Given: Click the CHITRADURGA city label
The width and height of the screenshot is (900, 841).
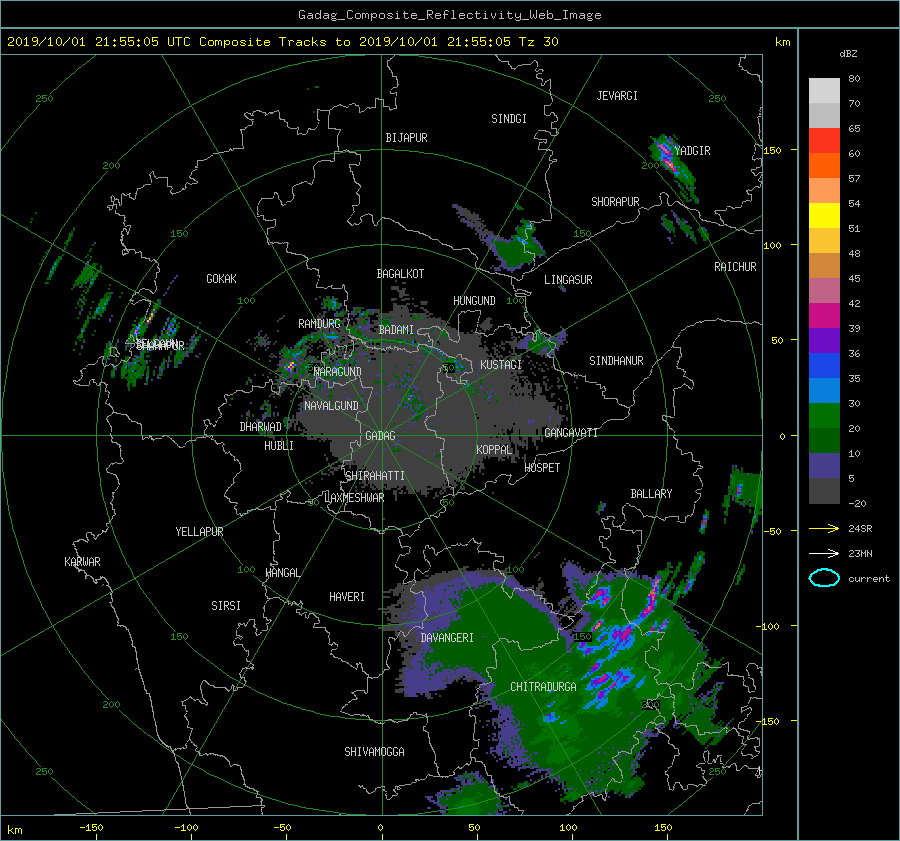Looking at the screenshot, I should [x=543, y=687].
